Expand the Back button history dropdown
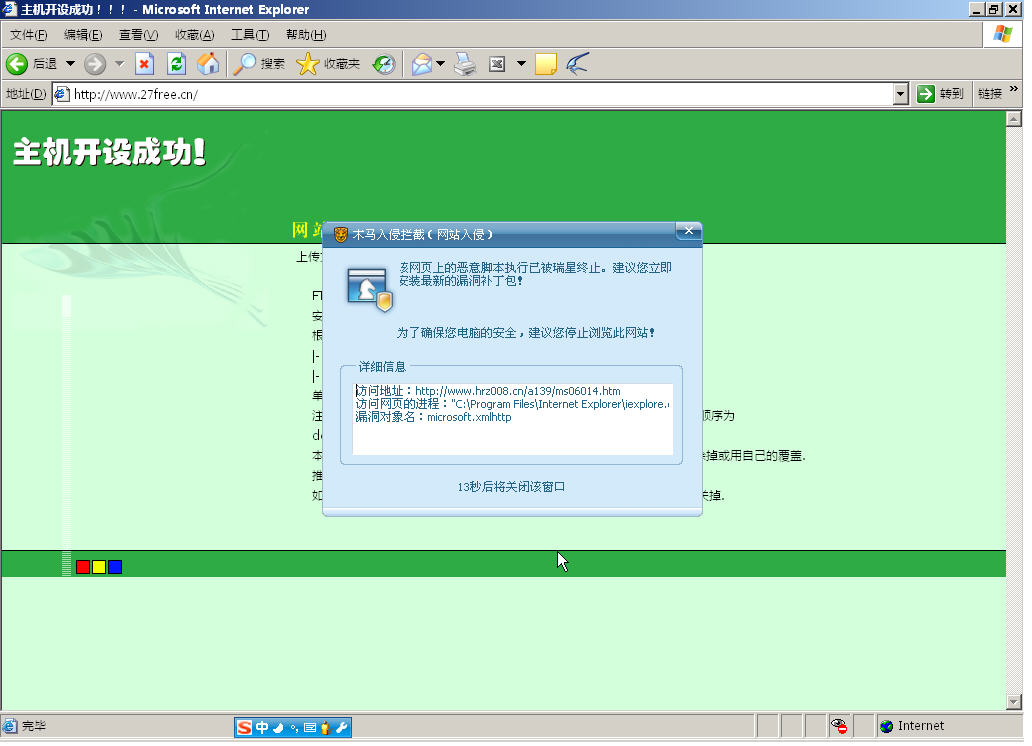 70,64
